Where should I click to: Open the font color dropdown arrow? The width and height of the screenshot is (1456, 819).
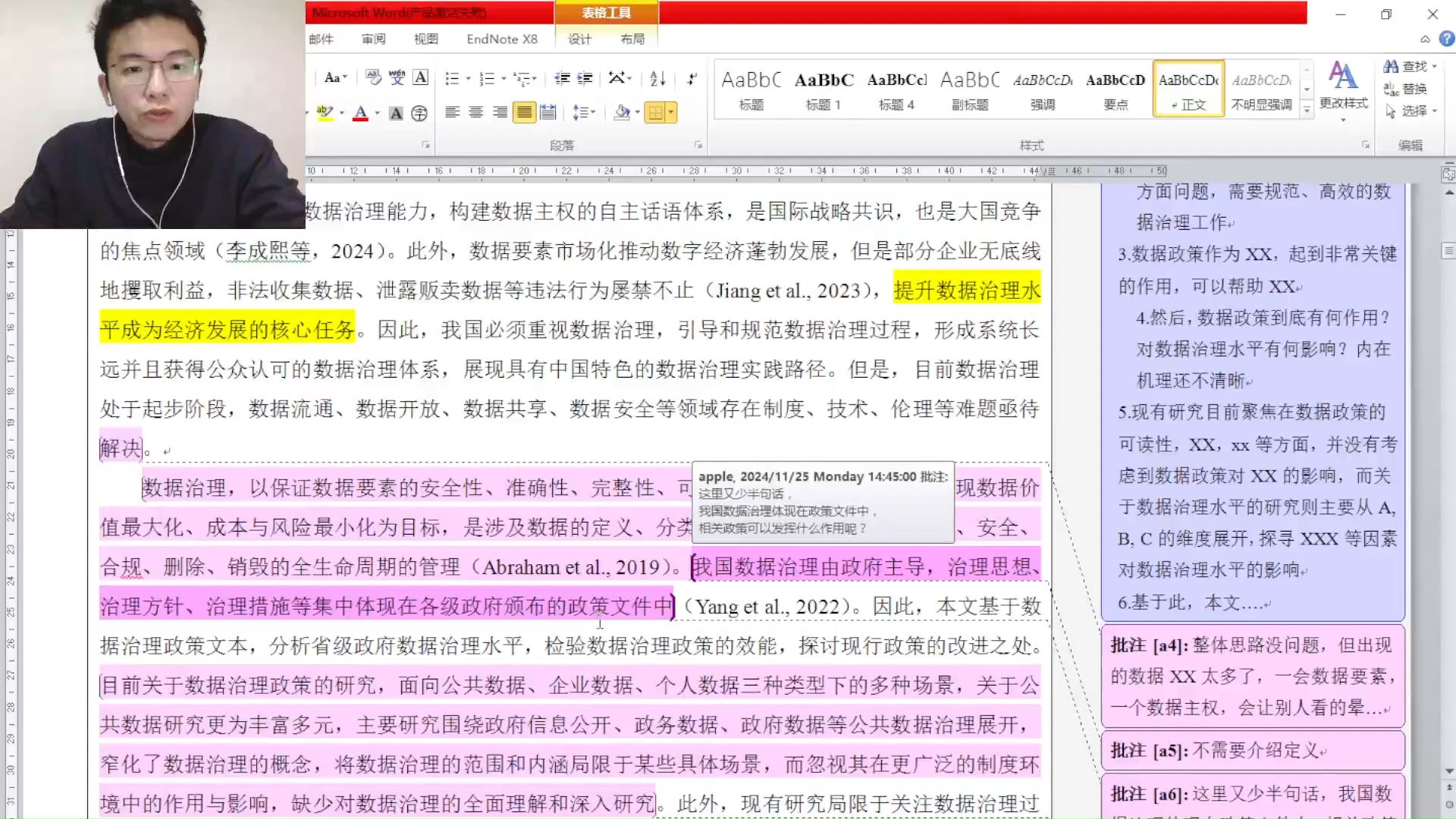click(376, 114)
